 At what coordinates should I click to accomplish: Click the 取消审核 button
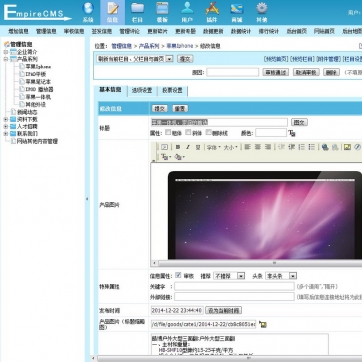(306, 72)
